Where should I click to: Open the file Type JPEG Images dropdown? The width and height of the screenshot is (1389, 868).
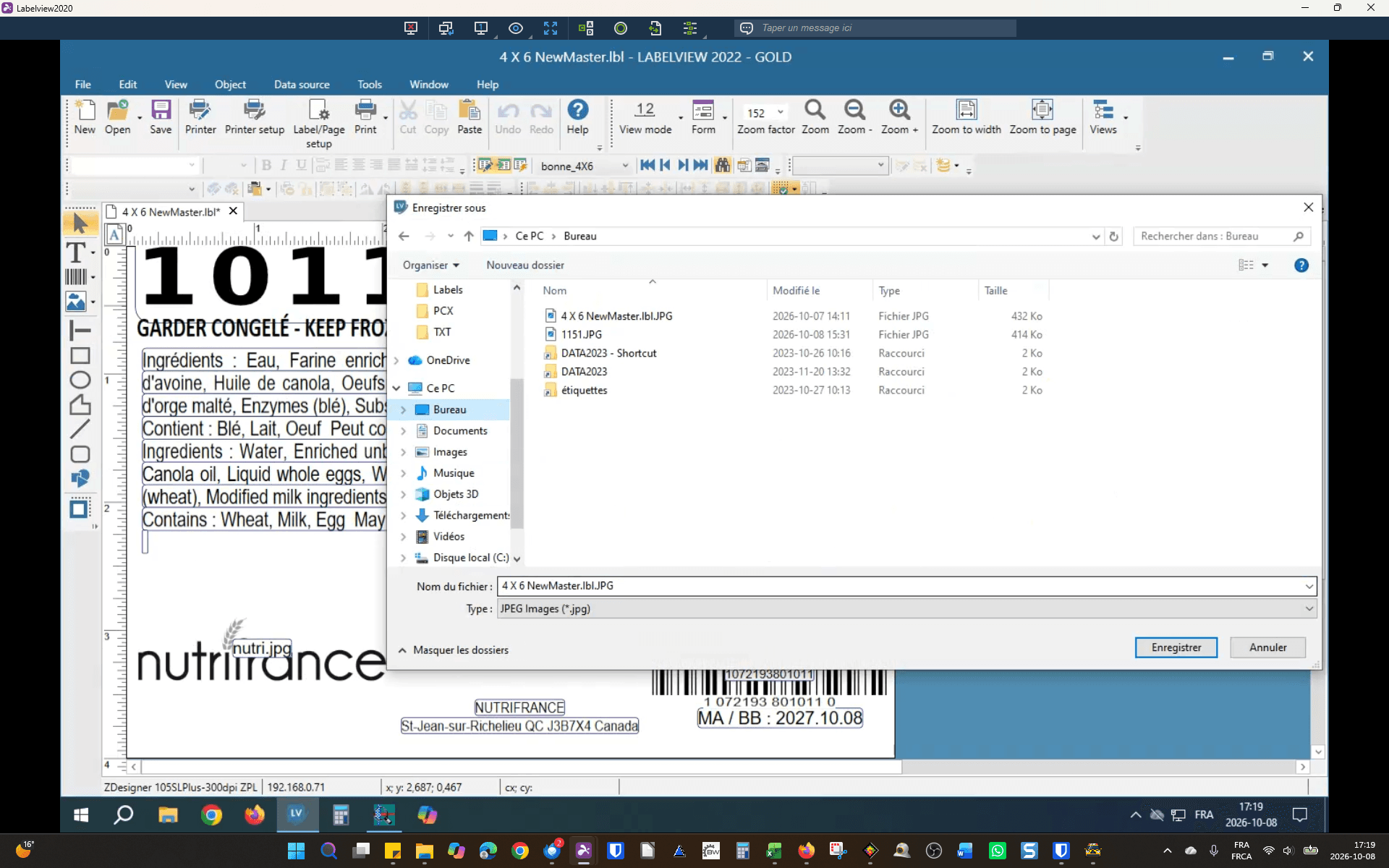pyautogui.click(x=1309, y=608)
